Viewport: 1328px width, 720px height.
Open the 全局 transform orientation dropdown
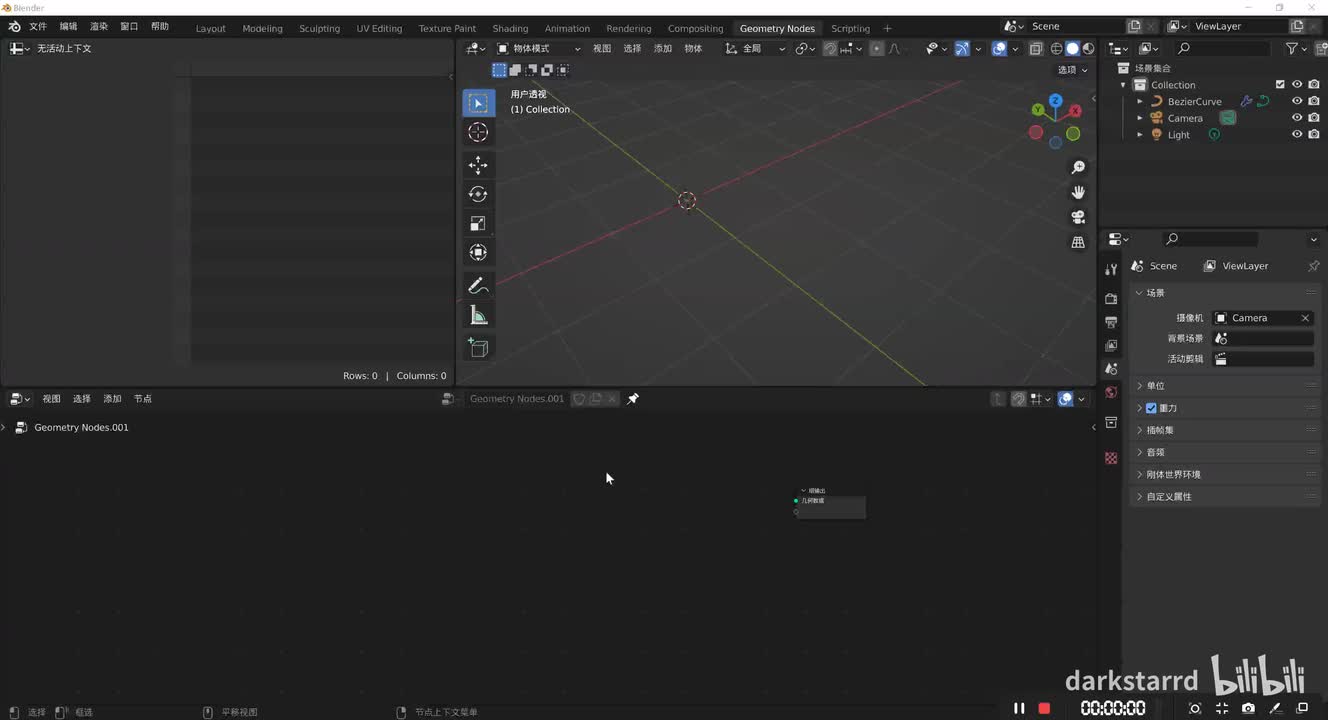[x=755, y=48]
